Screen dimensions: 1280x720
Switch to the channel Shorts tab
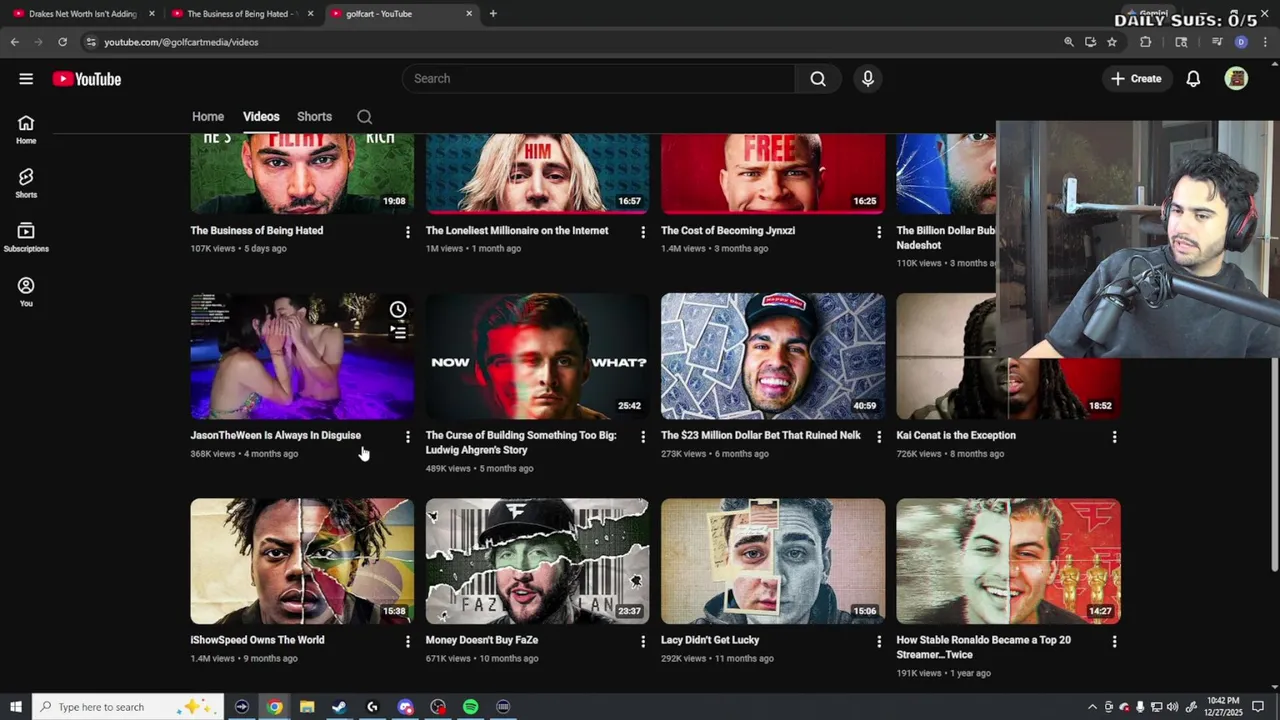coord(314,117)
